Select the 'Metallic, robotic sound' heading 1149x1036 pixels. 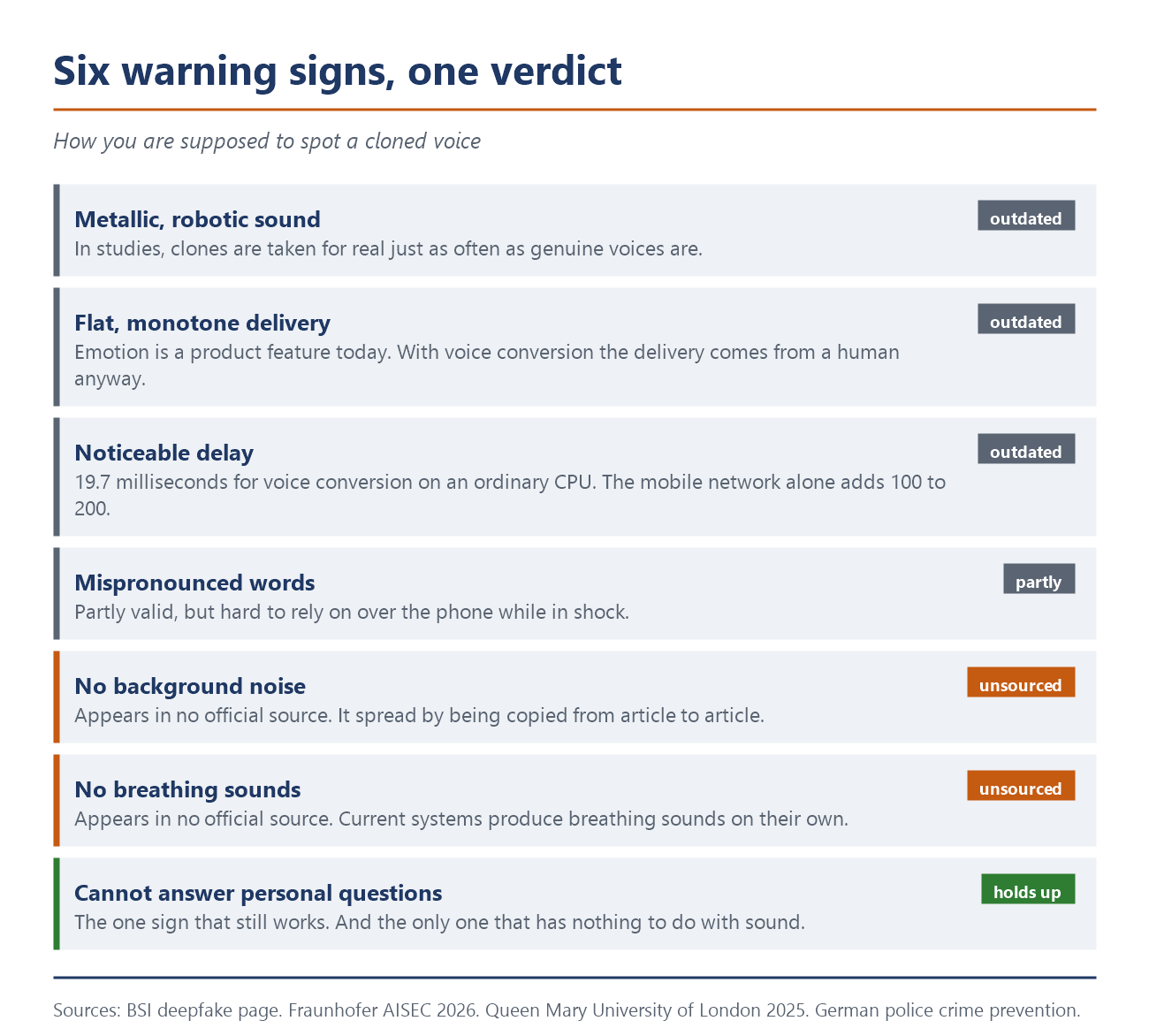(x=197, y=219)
